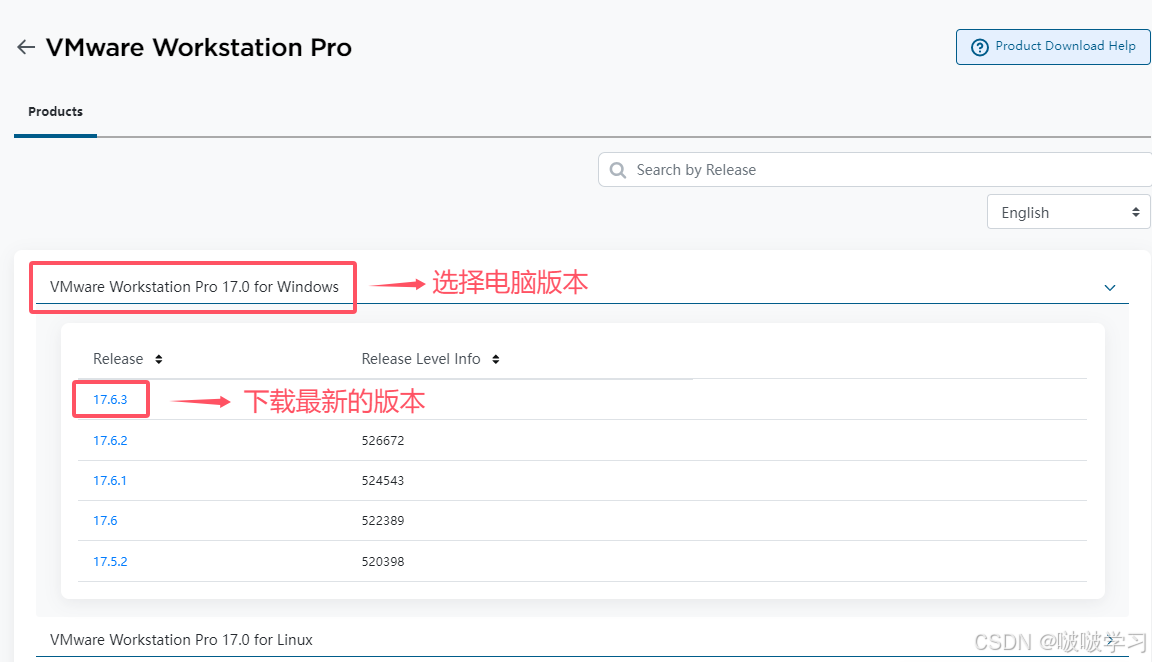Sort by Release Level Info arrows
1152x662 pixels.
[x=496, y=359]
